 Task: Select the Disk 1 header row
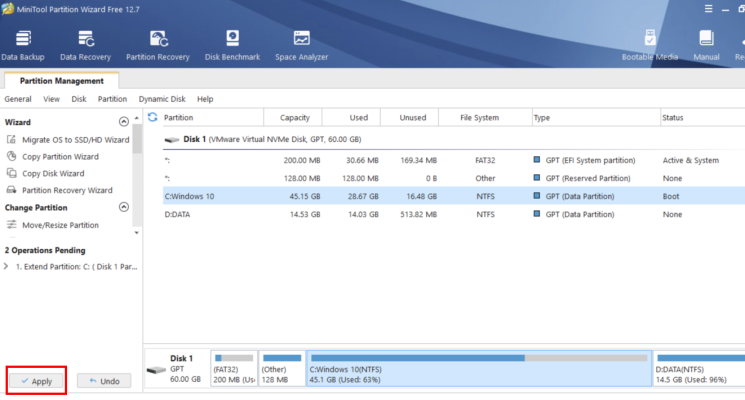[454, 139]
